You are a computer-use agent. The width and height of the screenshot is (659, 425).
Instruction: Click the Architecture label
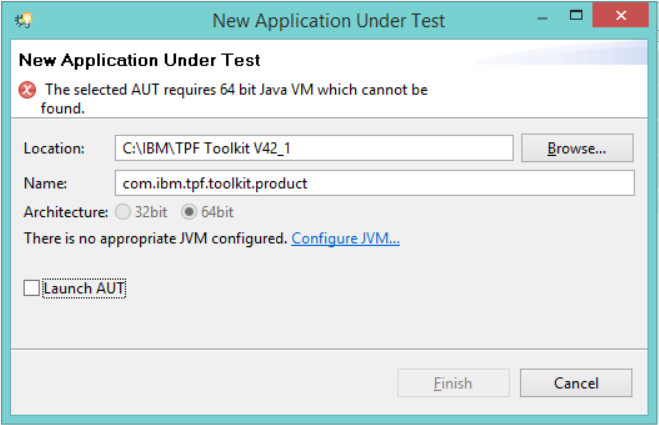[66, 212]
